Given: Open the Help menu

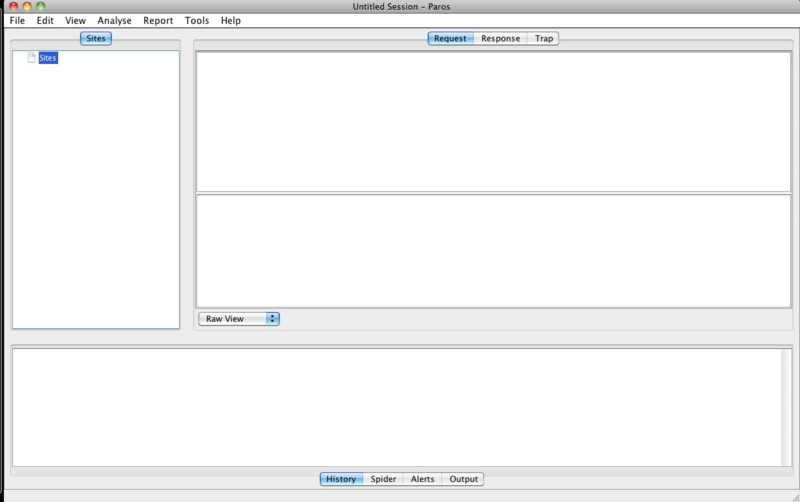Looking at the screenshot, I should click(230, 20).
